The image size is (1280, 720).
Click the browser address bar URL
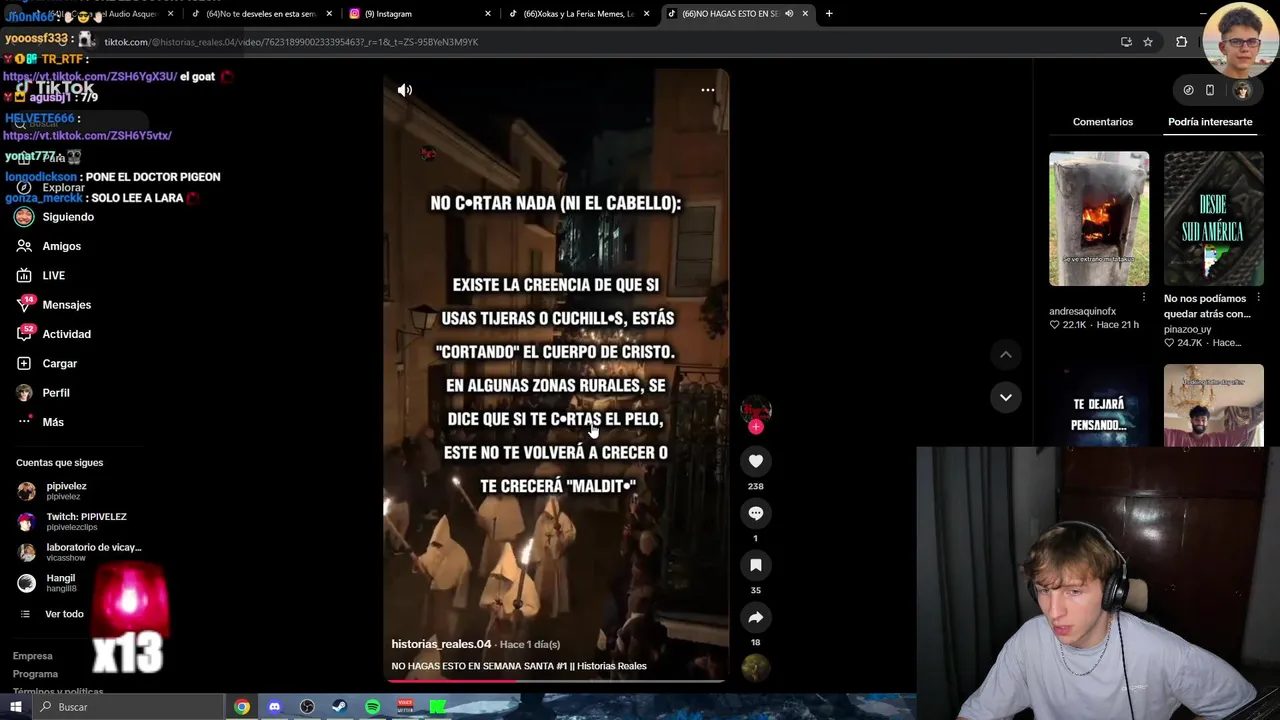pos(291,42)
